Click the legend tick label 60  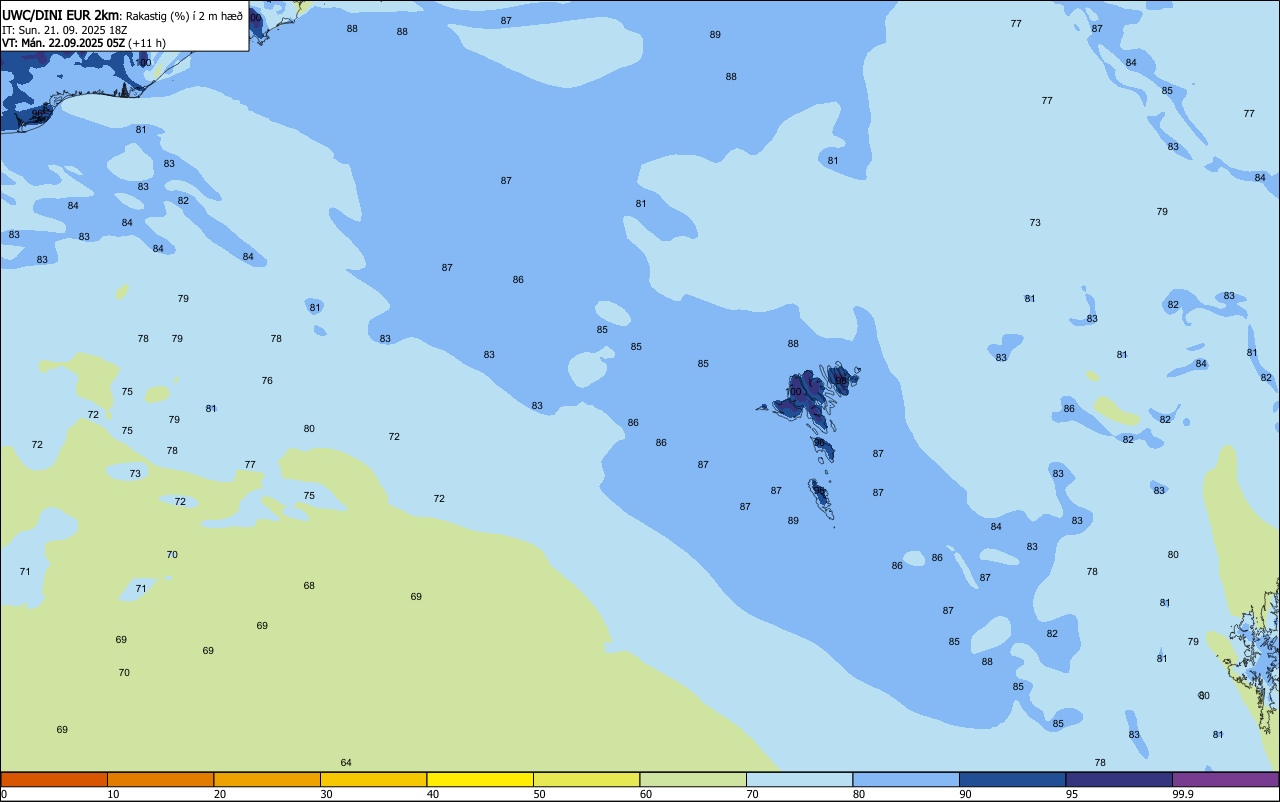(647, 794)
